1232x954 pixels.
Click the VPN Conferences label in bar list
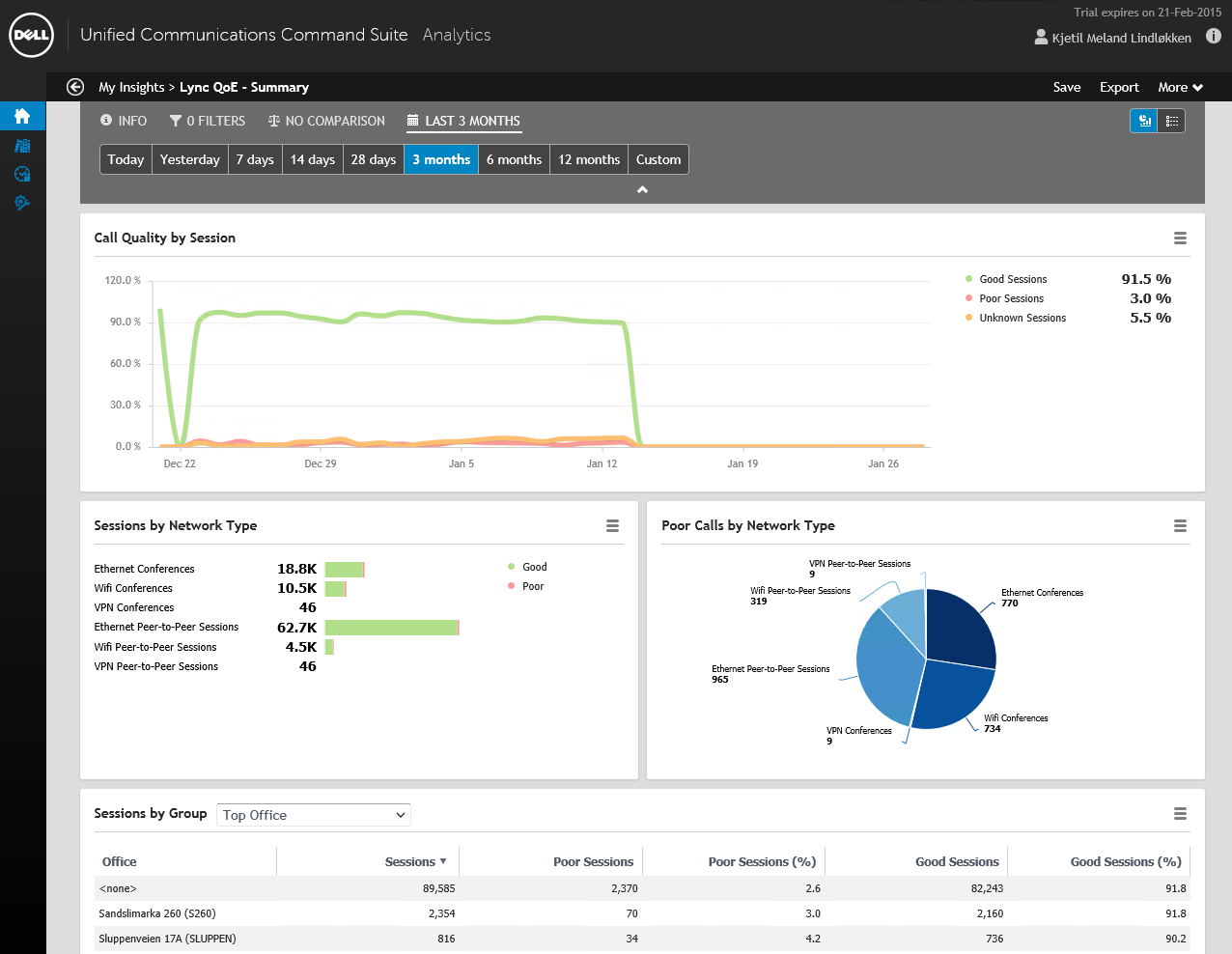tap(134, 607)
